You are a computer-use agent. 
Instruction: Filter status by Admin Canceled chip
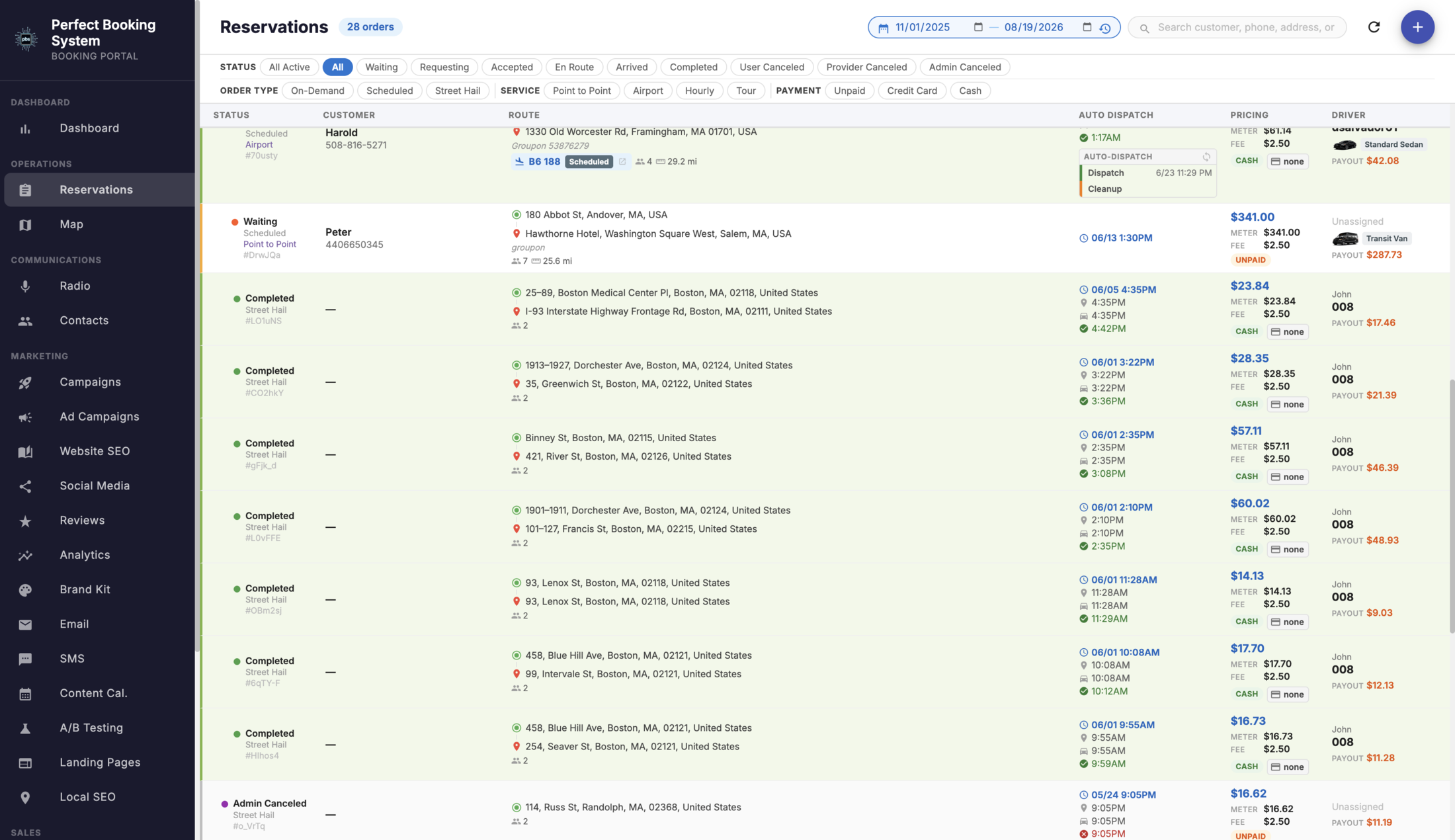point(965,67)
